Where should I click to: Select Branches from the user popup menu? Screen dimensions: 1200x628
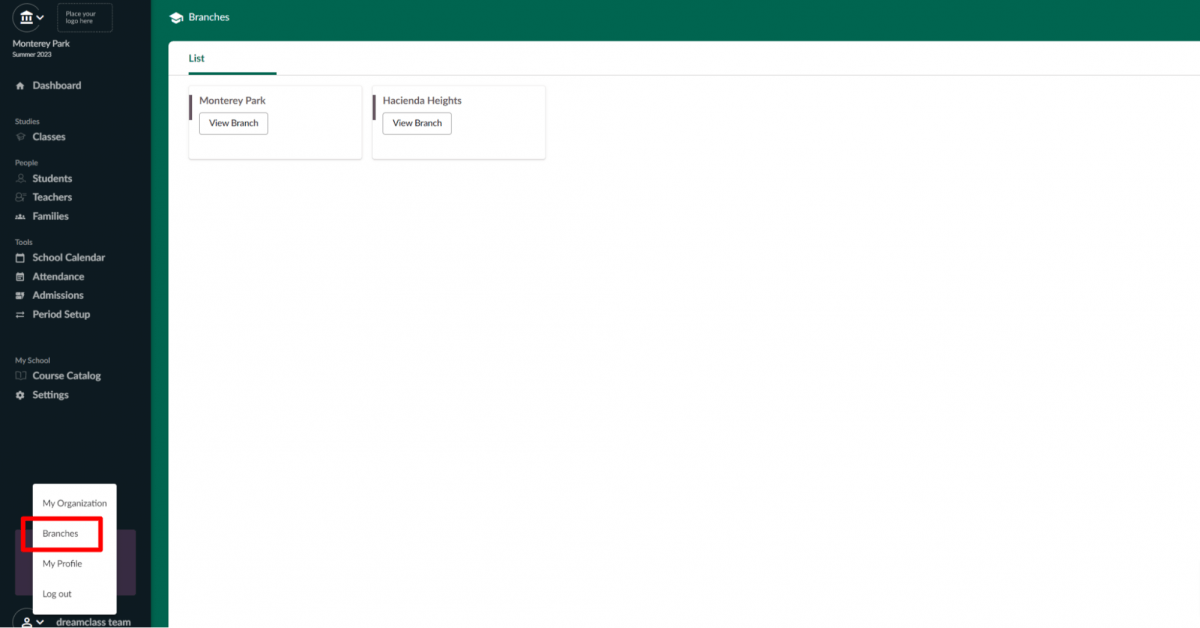(x=60, y=534)
